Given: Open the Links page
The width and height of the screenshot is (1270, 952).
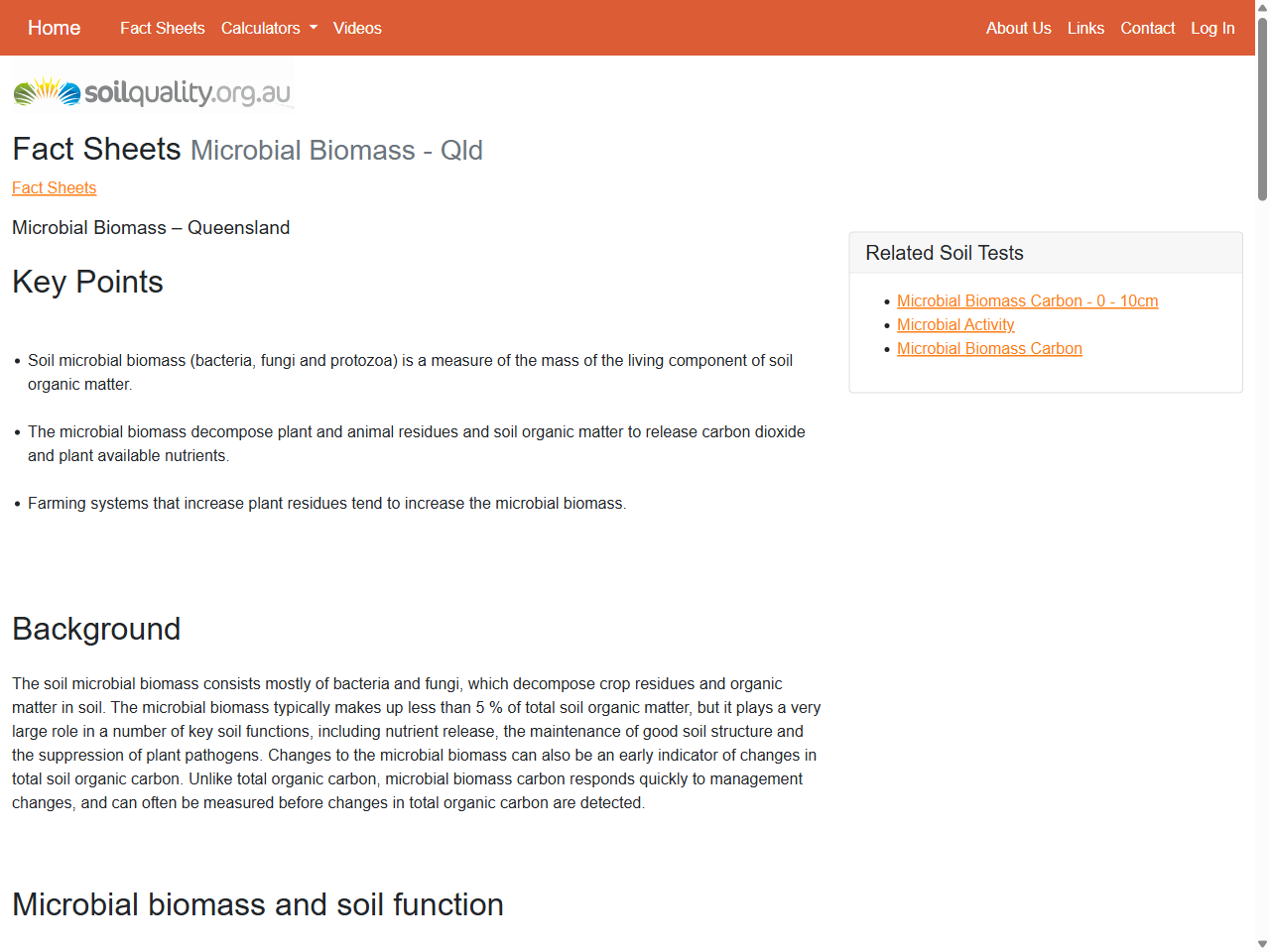Looking at the screenshot, I should click(x=1085, y=28).
